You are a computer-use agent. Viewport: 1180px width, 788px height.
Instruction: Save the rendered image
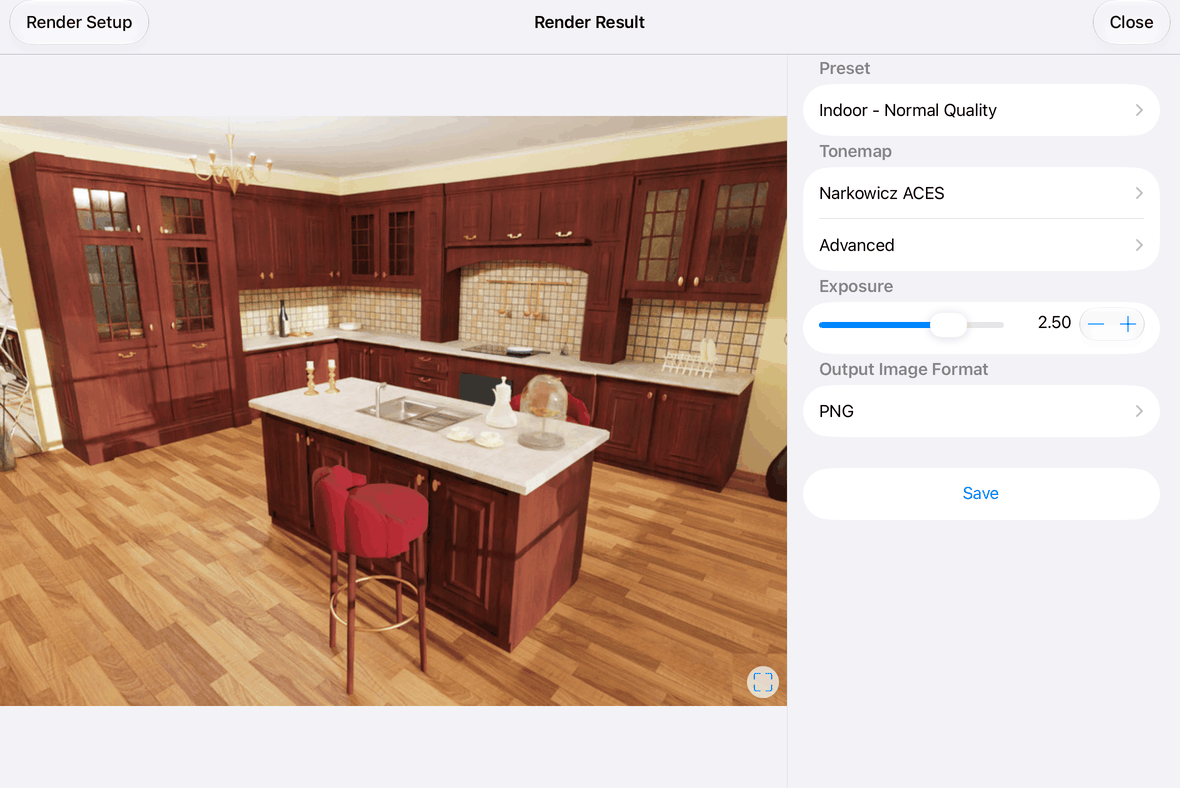click(x=981, y=494)
